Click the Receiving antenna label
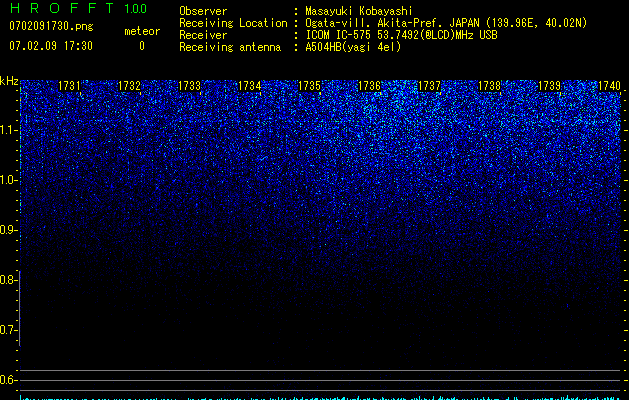The height and width of the screenshot is (400, 629). (x=230, y=47)
